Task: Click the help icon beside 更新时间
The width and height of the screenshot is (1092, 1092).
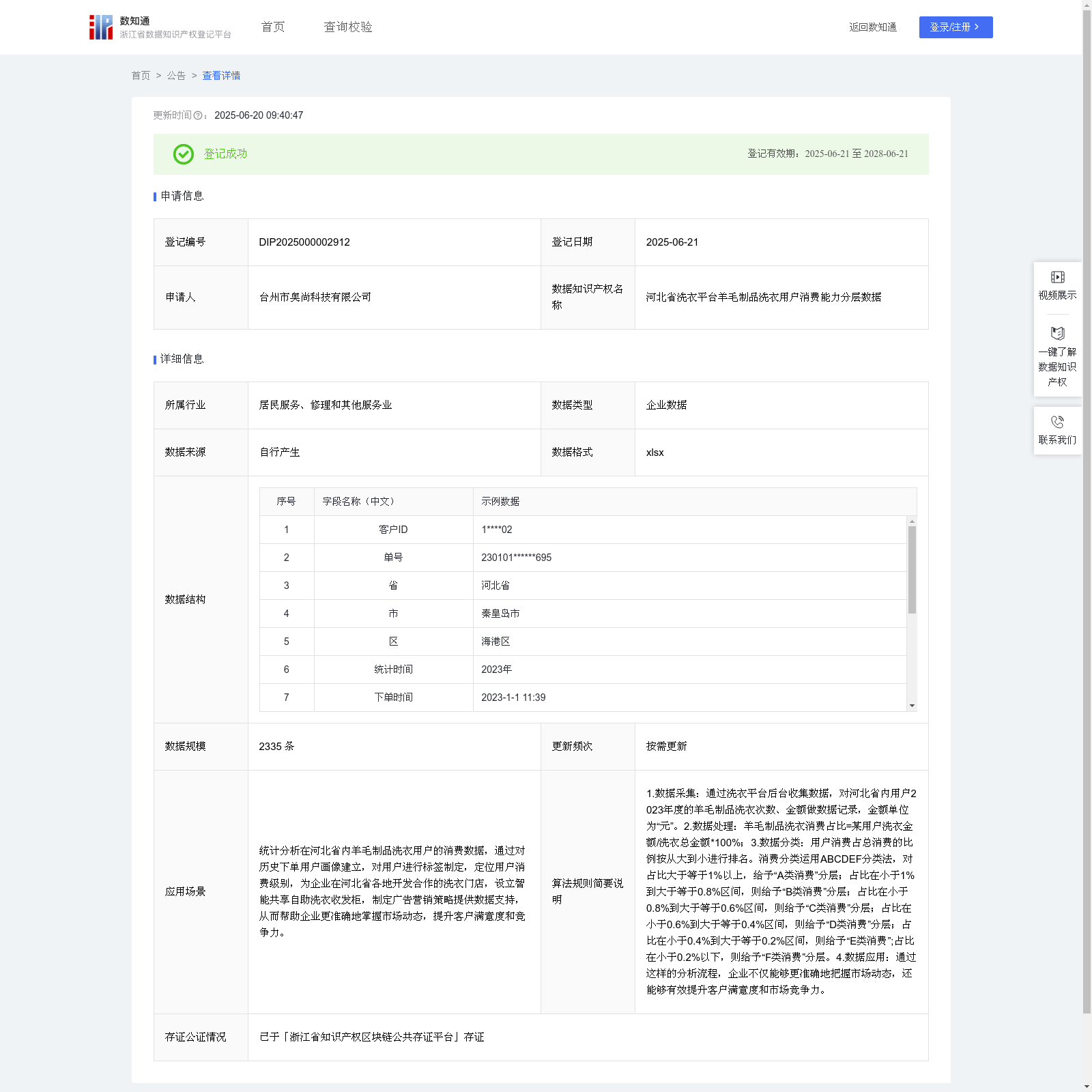Action: (198, 116)
